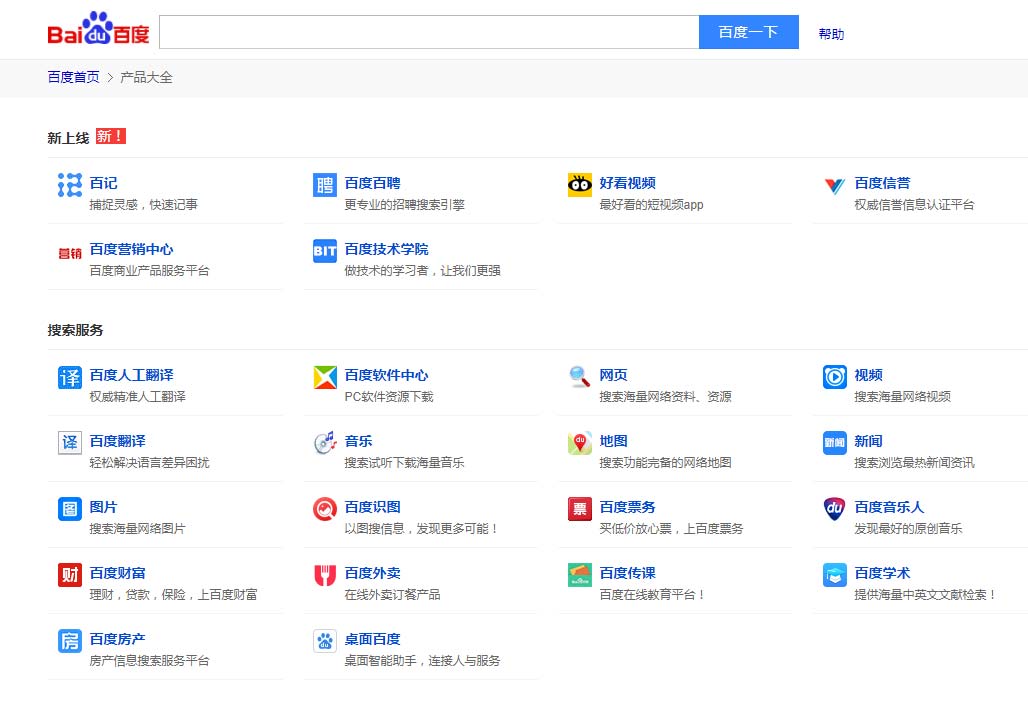
Task: Focus the Baidu search input box
Action: point(429,32)
